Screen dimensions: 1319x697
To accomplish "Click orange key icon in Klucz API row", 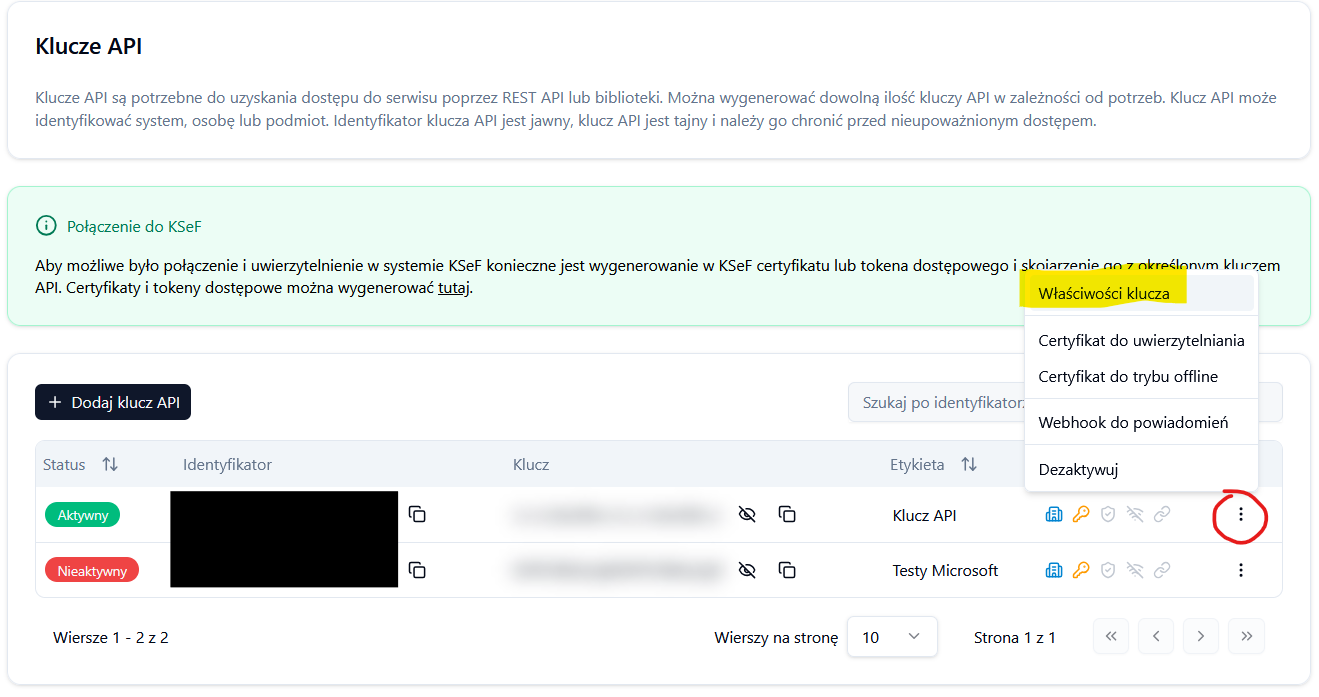I will (1080, 515).
